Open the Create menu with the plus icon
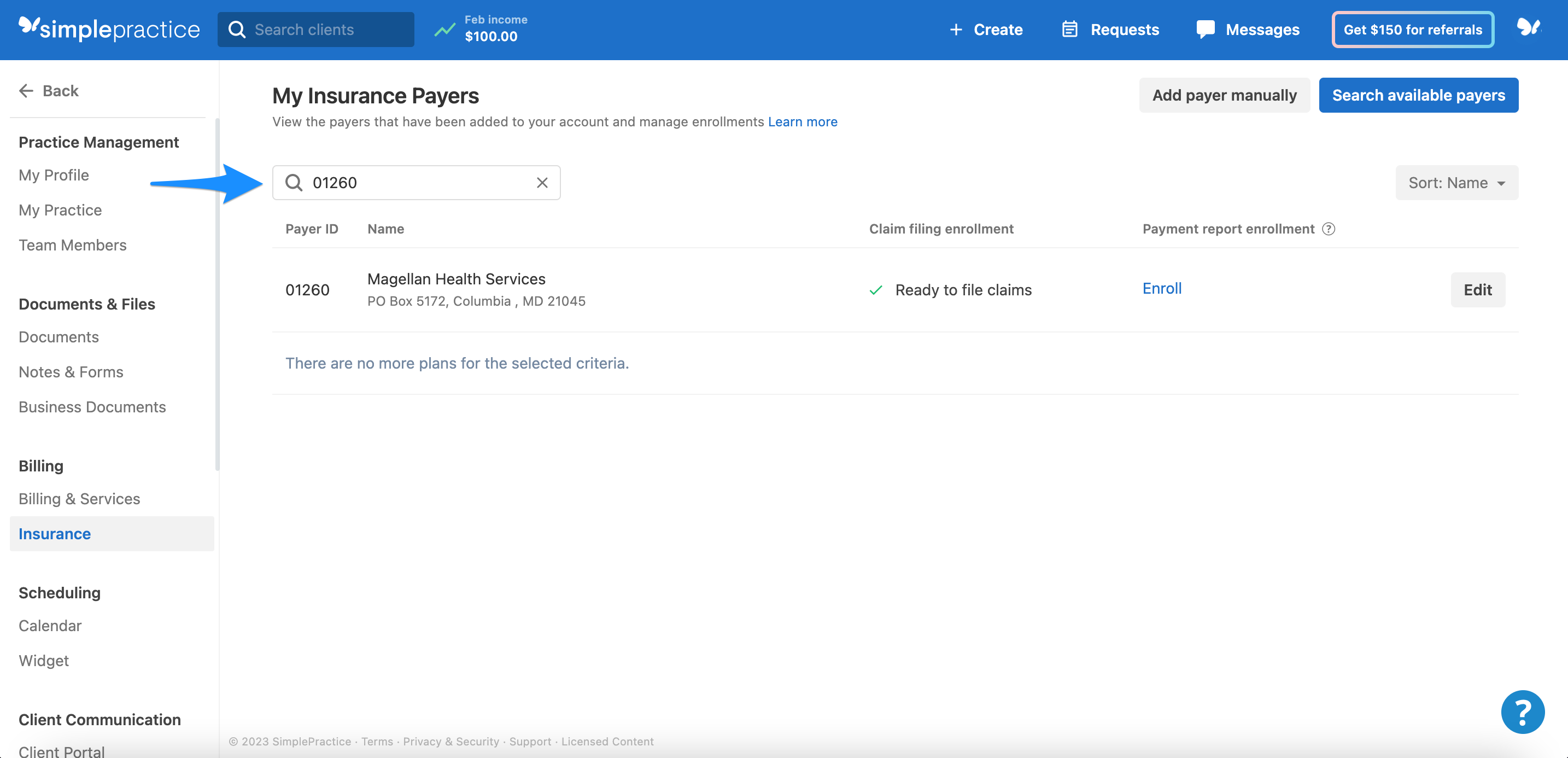 pyautogui.click(x=956, y=28)
